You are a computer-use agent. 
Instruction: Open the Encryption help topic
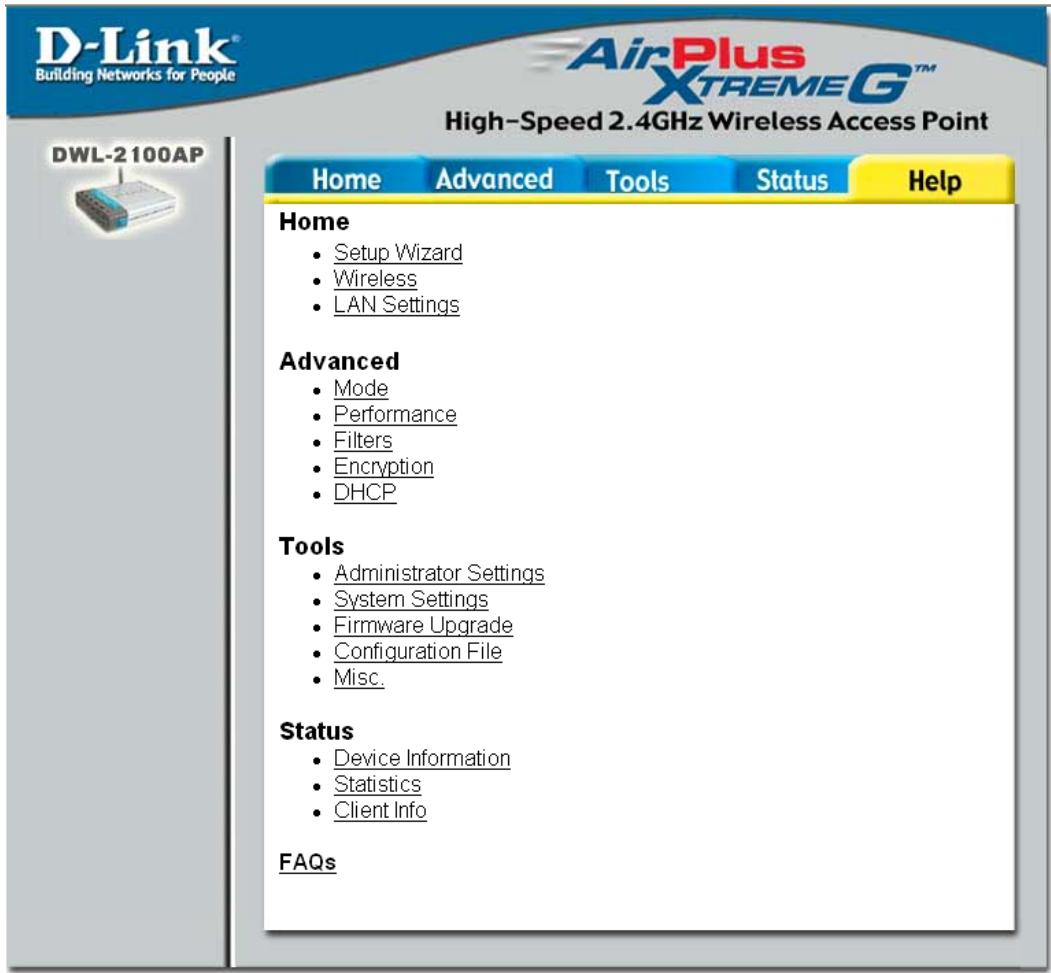(x=383, y=467)
